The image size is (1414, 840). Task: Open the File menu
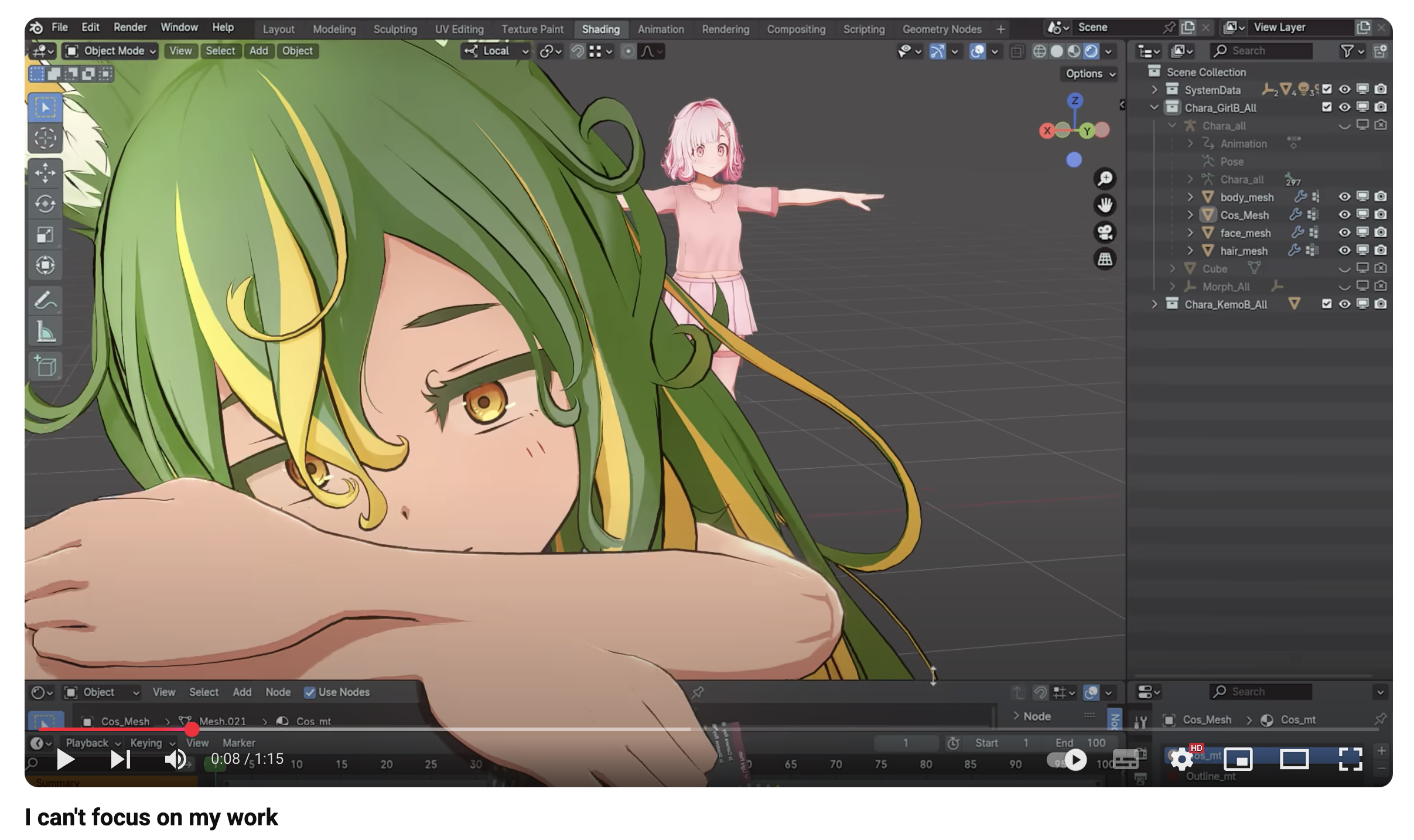(60, 28)
